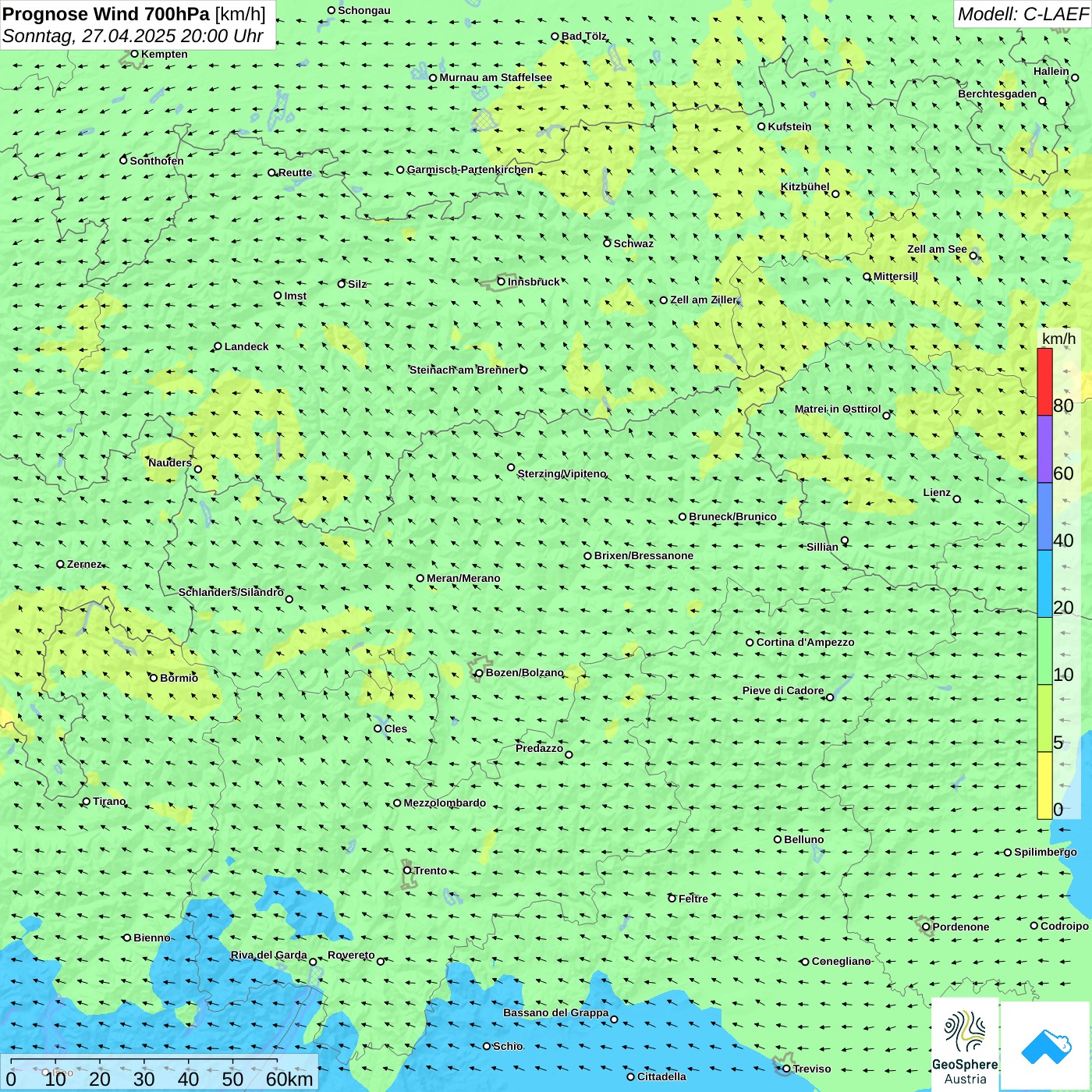Choose the lime legend color band
Screen dimensions: 1092x1092
tap(1044, 718)
